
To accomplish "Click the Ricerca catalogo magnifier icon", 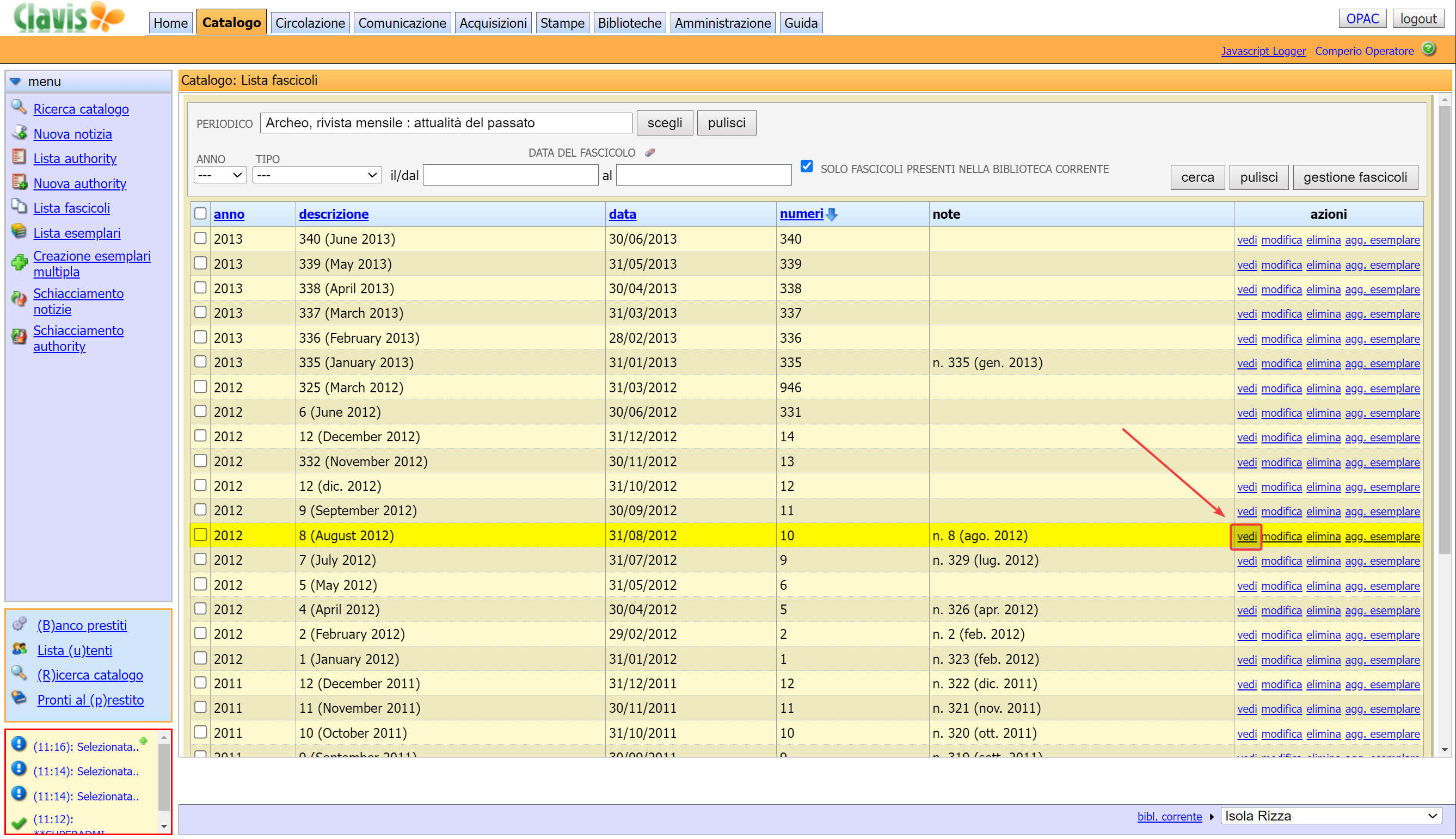I will 19,107.
